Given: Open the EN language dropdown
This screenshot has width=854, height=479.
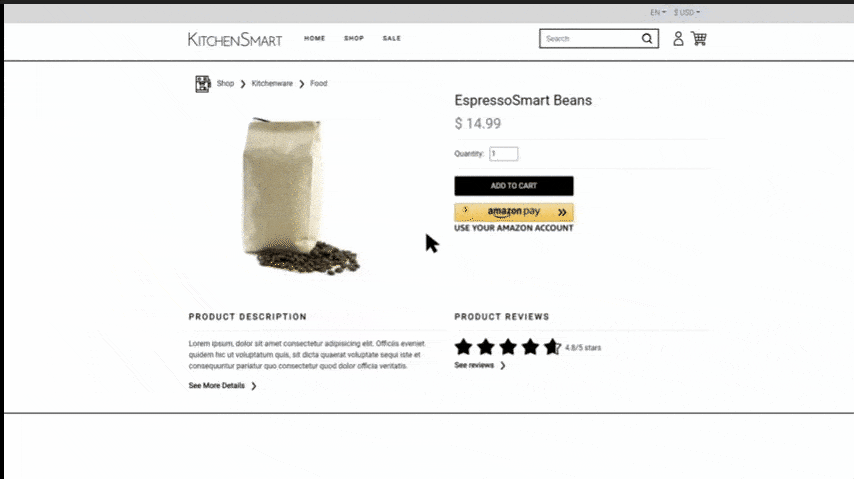Looking at the screenshot, I should (658, 13).
